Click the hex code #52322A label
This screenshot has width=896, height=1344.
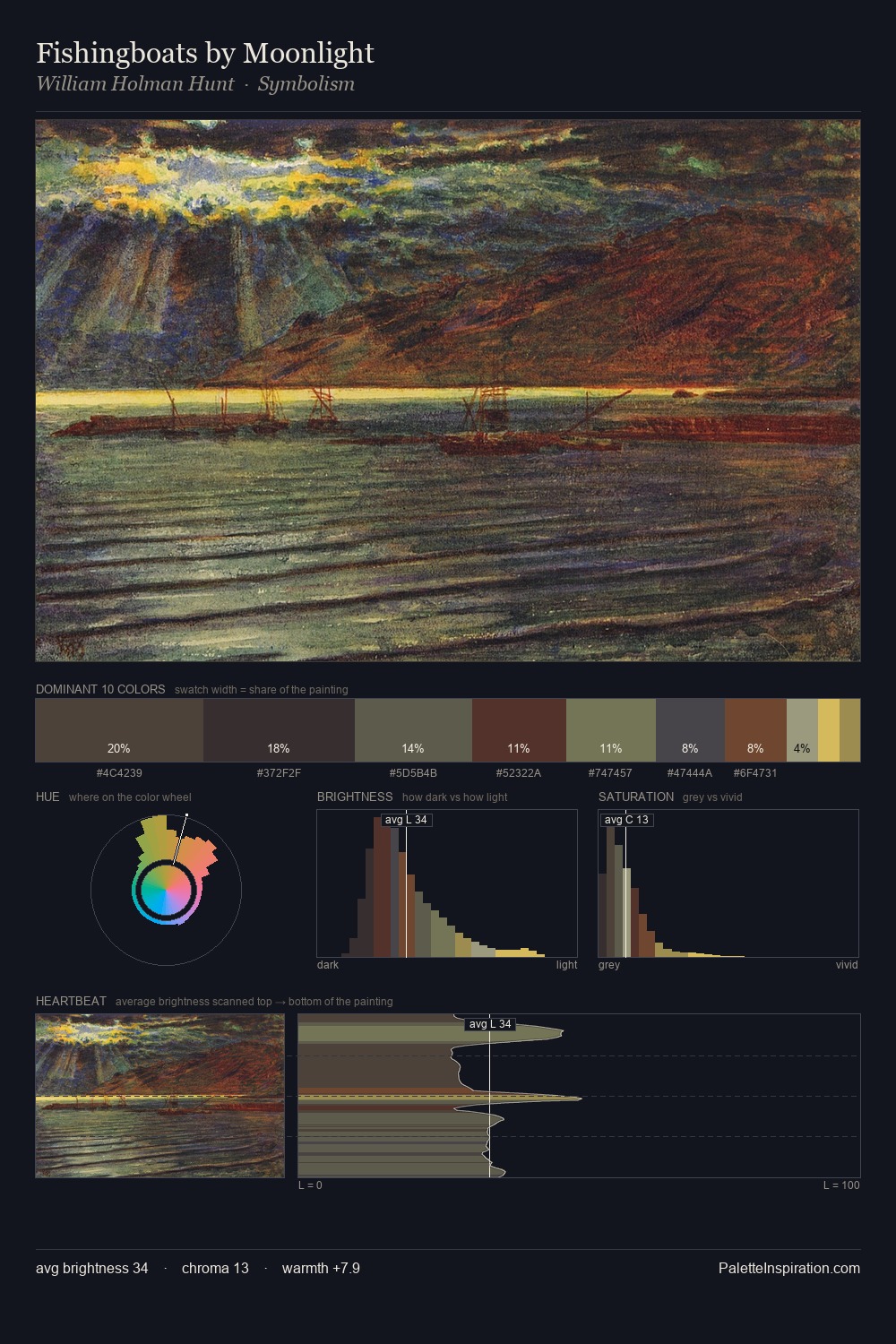click(519, 772)
